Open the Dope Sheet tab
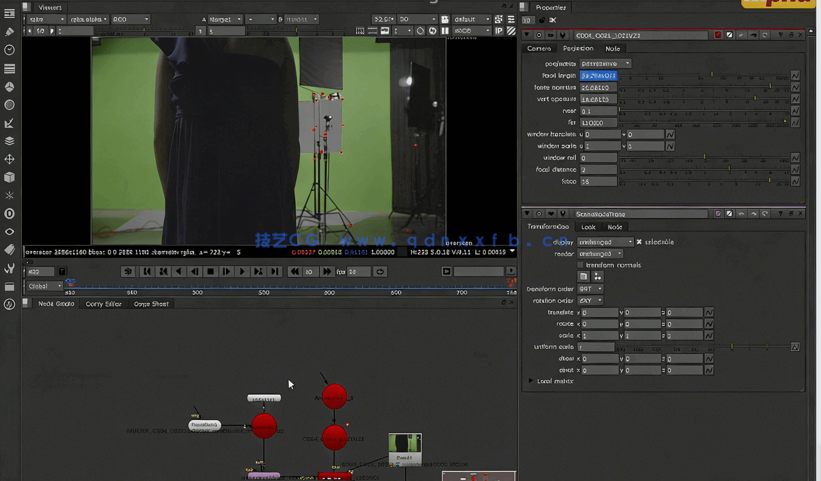821x481 pixels. pos(152,304)
